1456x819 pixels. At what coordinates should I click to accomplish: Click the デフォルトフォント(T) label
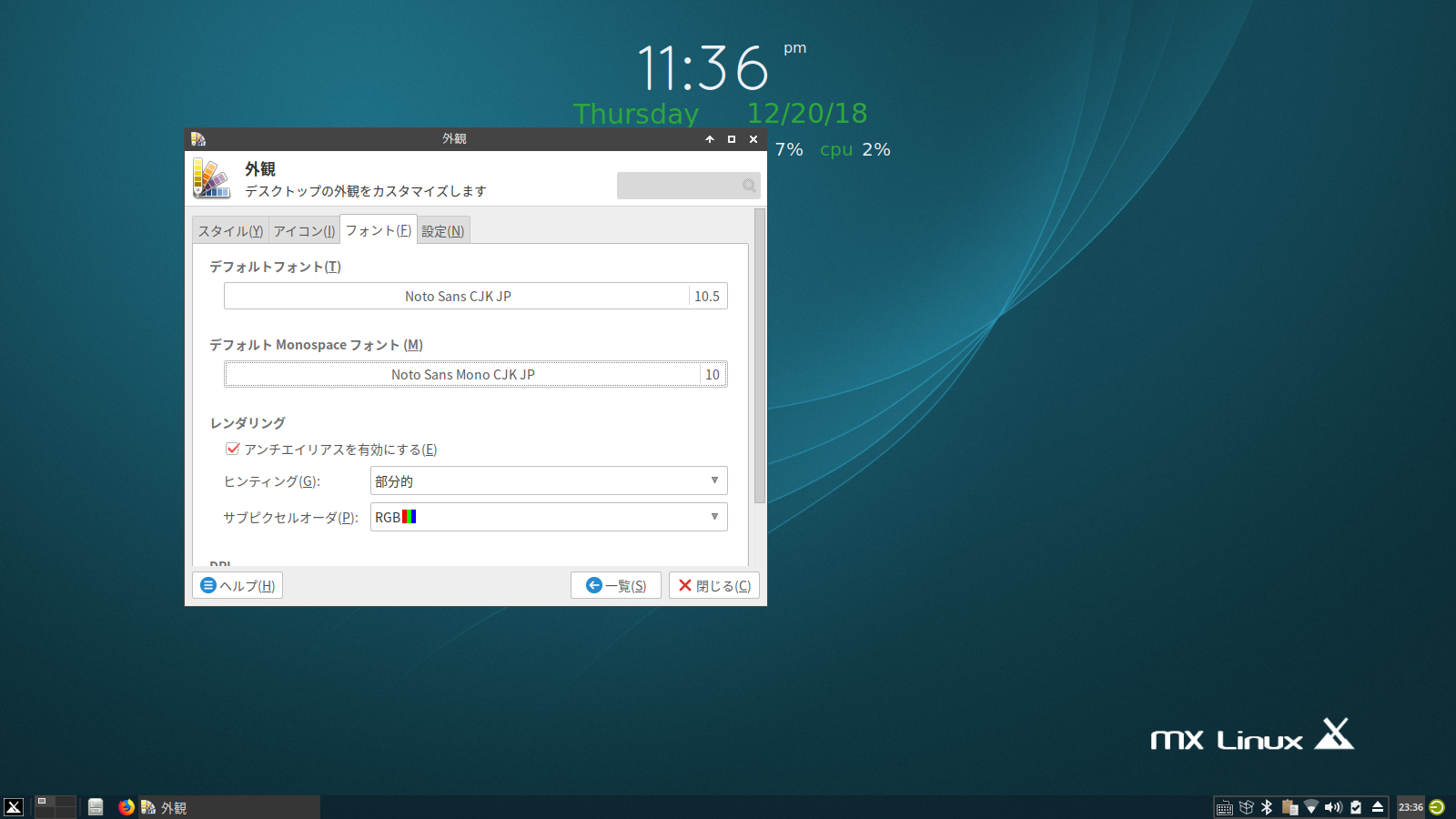pyautogui.click(x=275, y=267)
